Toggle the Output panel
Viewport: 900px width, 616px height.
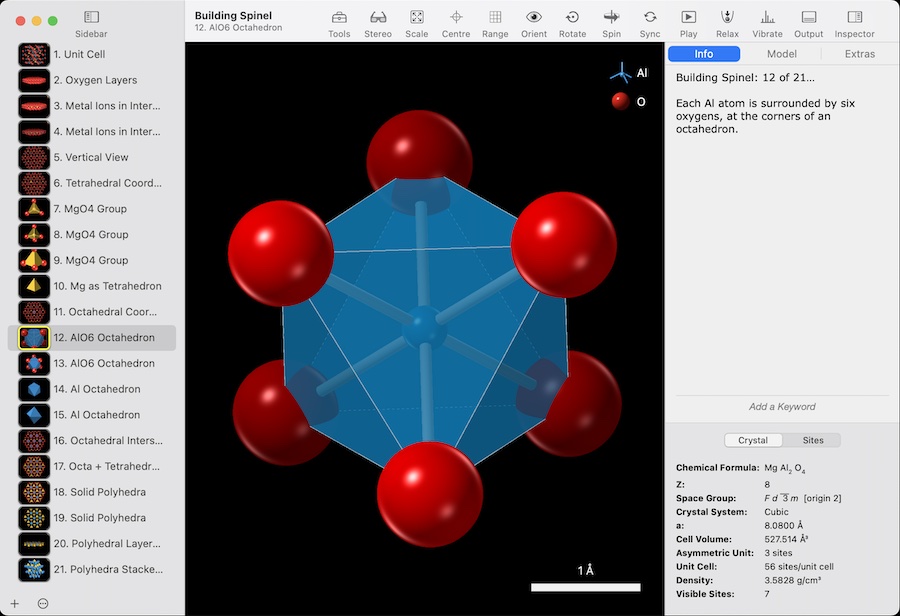(808, 17)
